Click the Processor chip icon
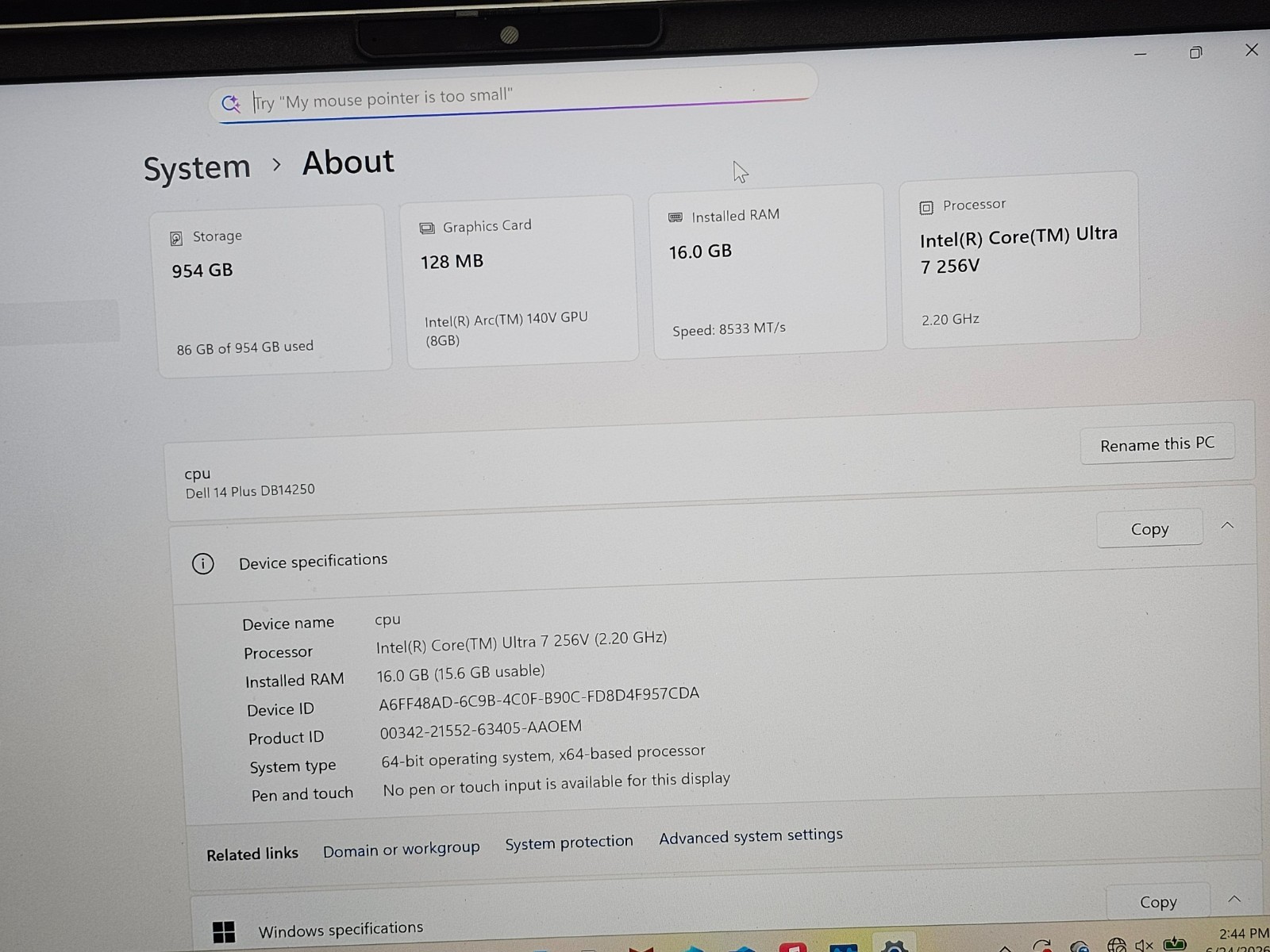Viewport: 1270px width, 952px height. coord(926,208)
